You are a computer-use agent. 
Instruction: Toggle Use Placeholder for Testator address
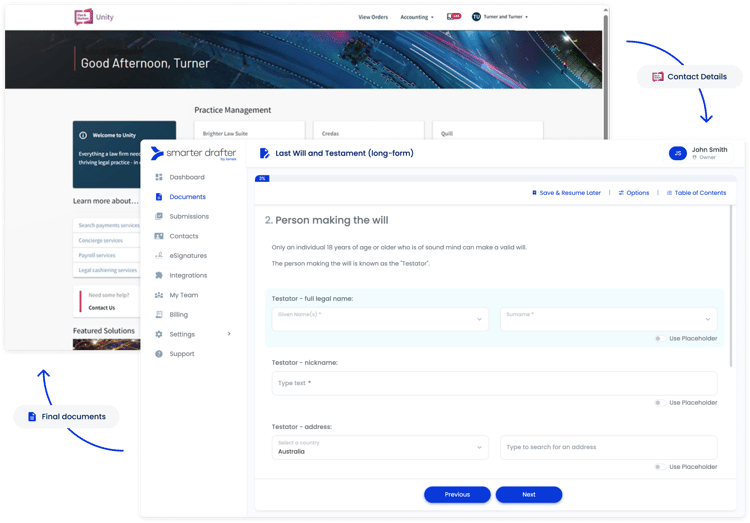(x=658, y=466)
